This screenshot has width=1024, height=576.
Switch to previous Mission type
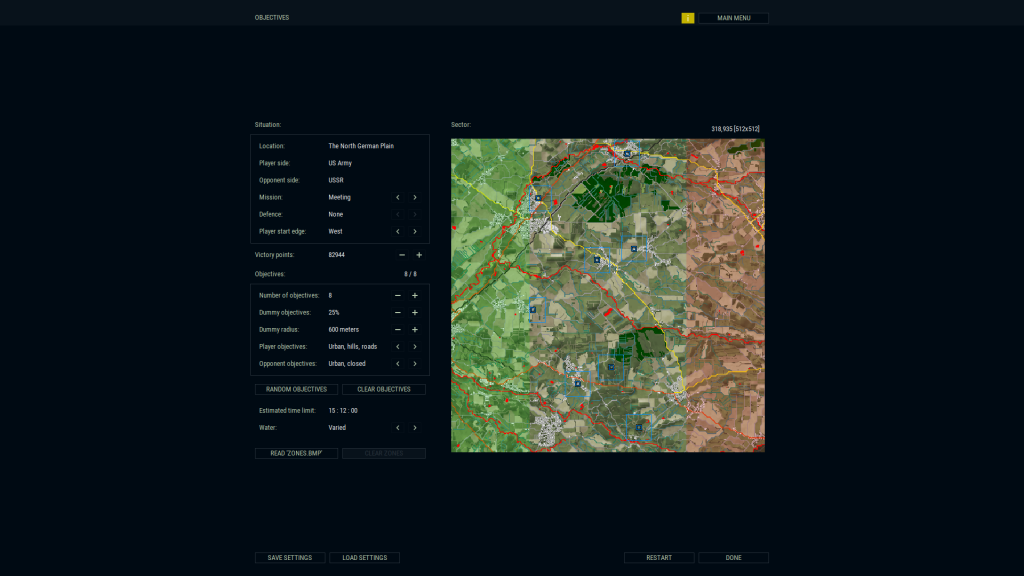click(398, 198)
